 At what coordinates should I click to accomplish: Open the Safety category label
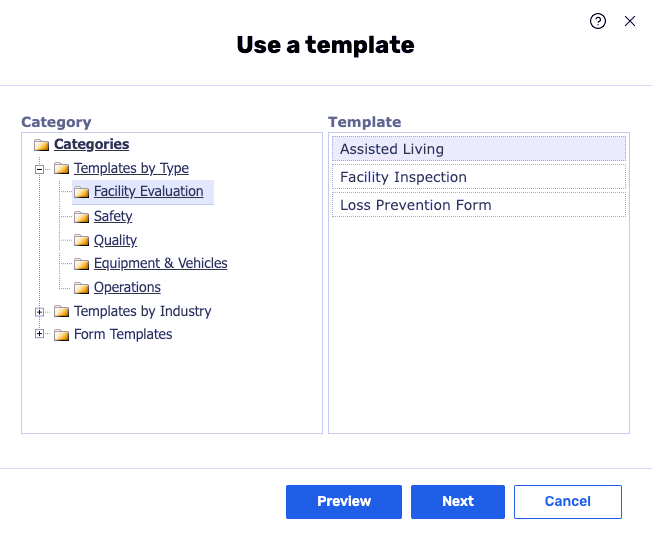click(x=113, y=216)
